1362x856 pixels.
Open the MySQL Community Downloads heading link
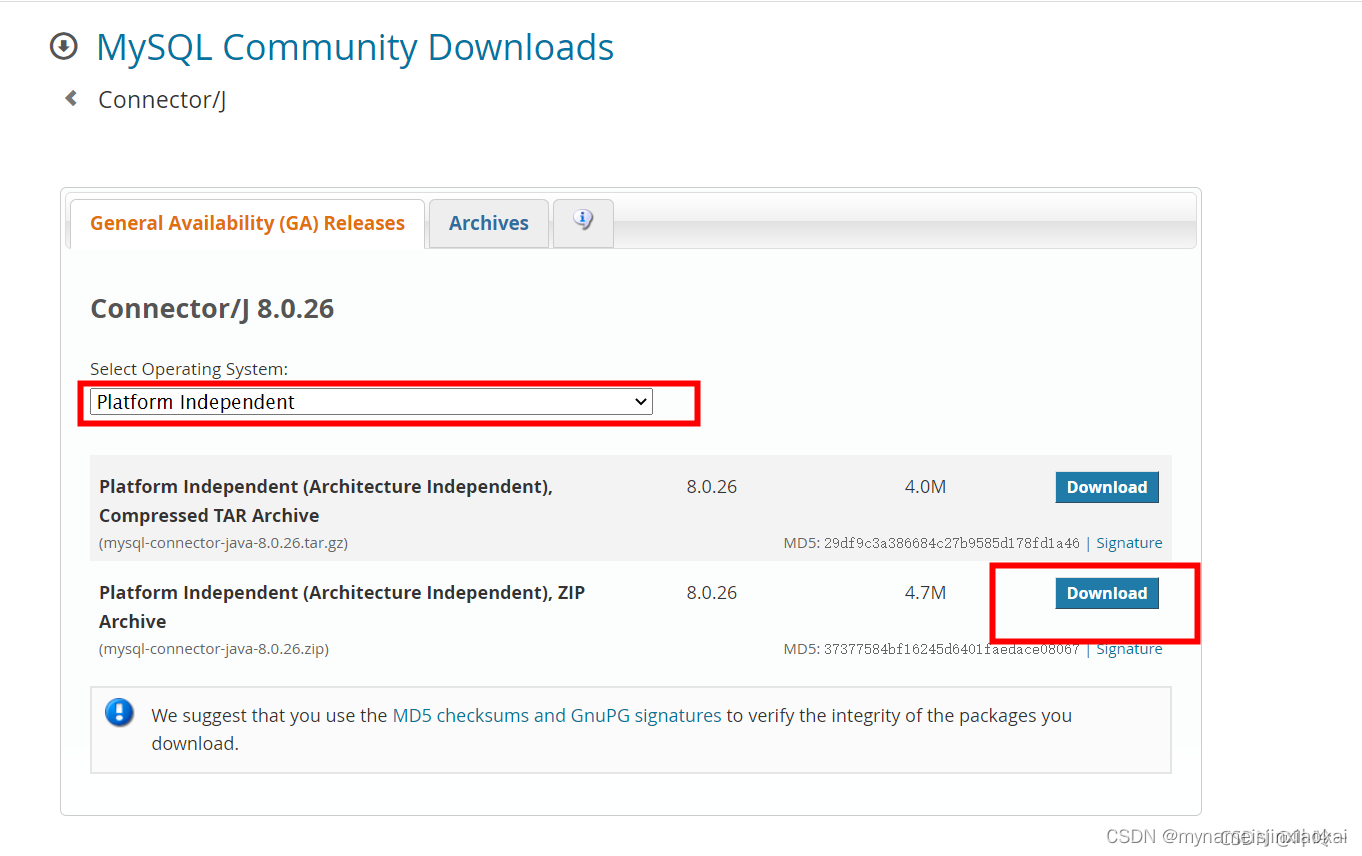pos(355,47)
